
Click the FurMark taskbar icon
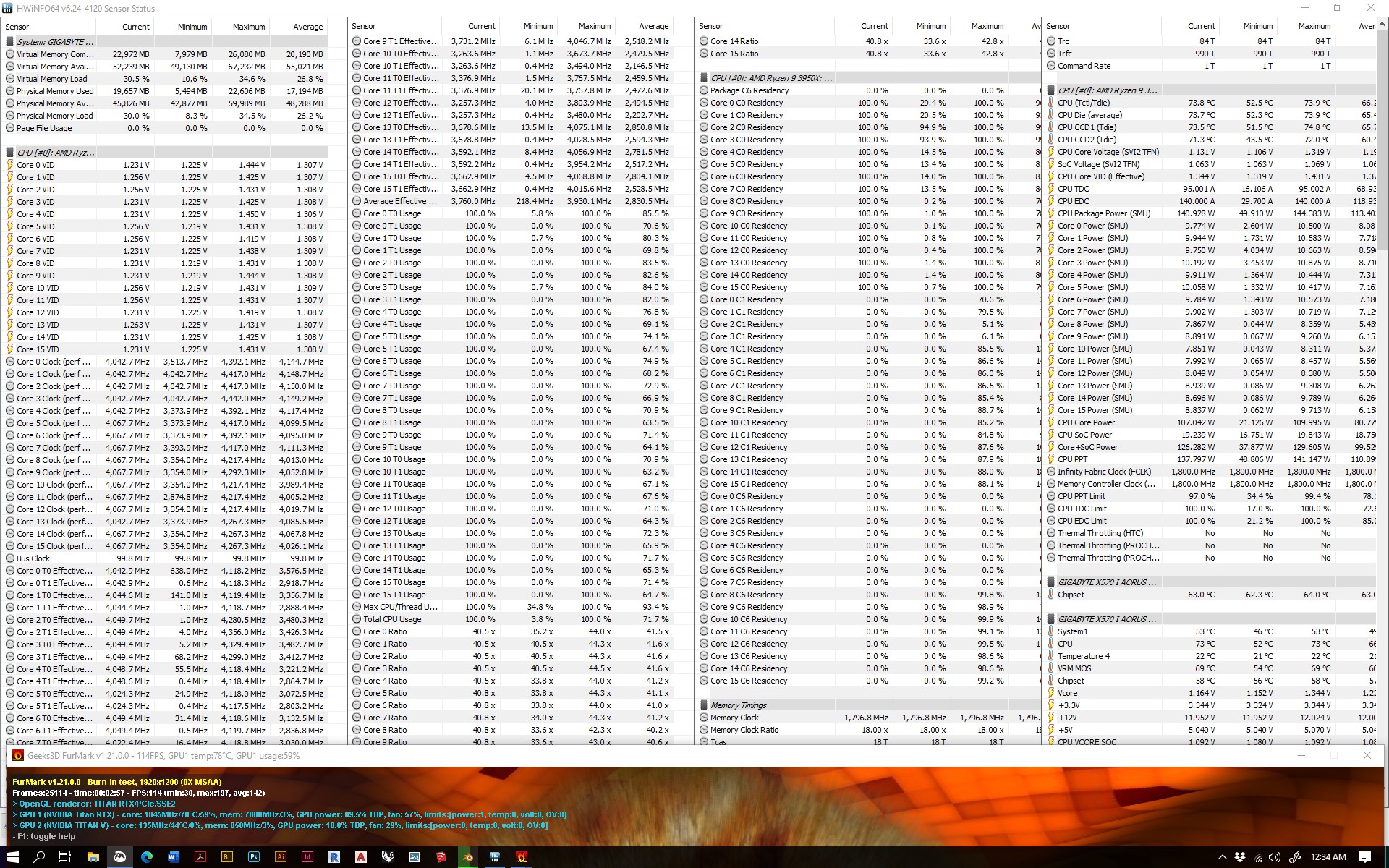click(x=522, y=857)
